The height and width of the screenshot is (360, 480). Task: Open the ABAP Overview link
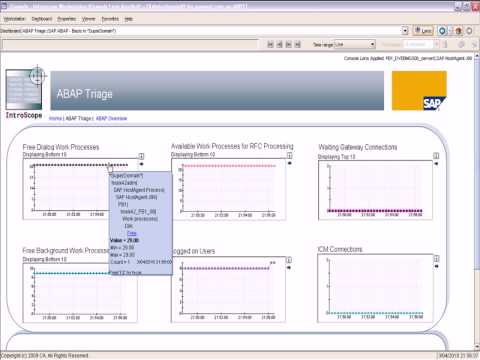click(111, 118)
